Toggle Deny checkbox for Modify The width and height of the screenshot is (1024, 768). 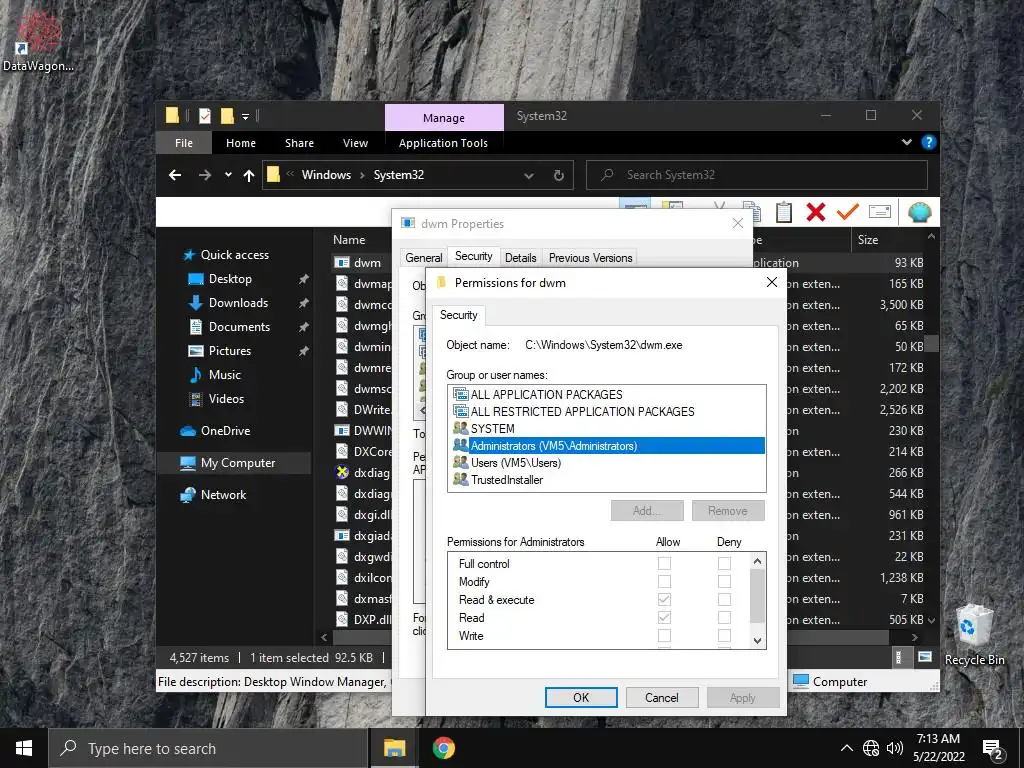click(724, 581)
